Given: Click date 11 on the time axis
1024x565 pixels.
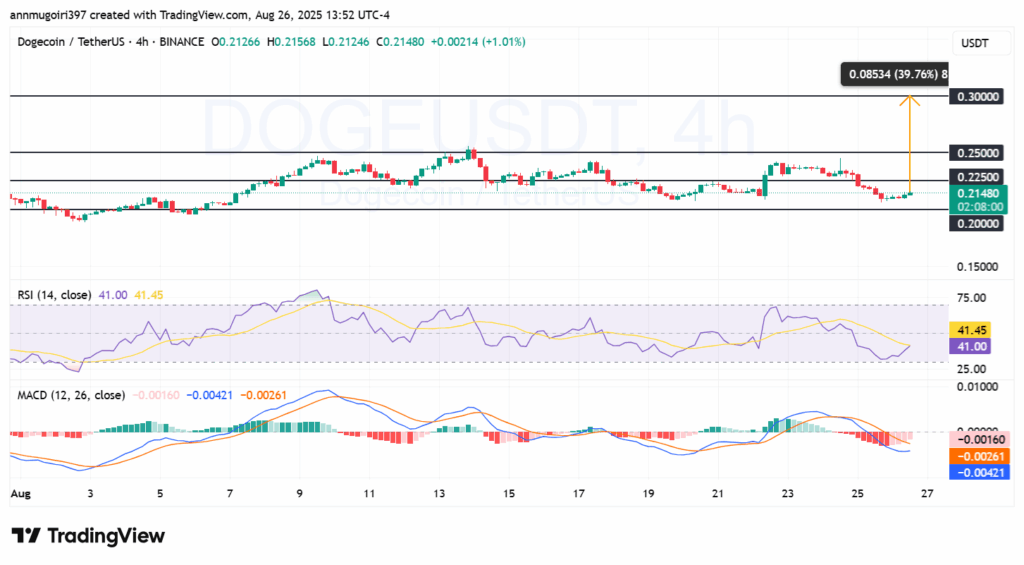Looking at the screenshot, I should [x=369, y=494].
